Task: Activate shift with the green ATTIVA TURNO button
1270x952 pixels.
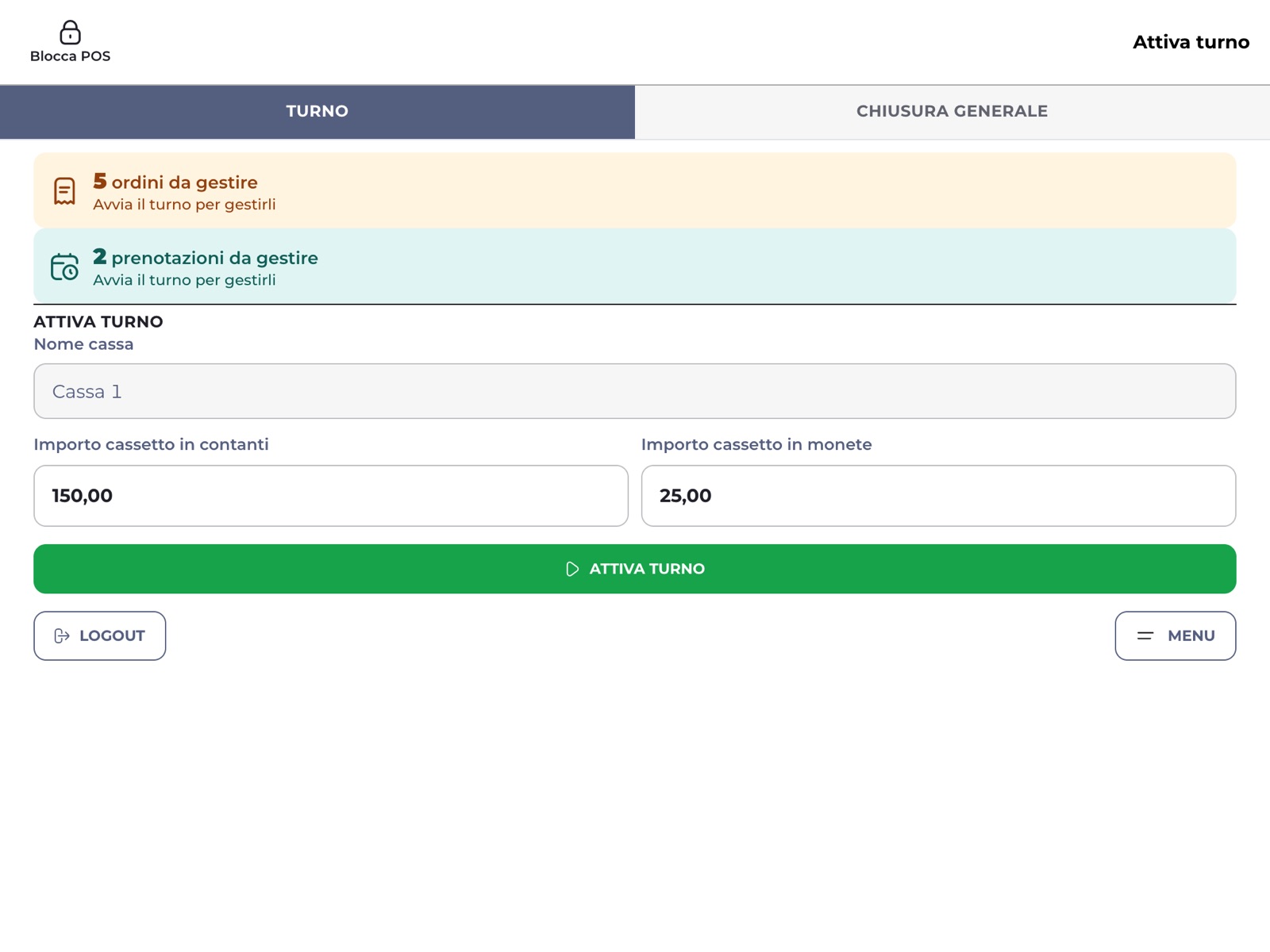Action: pos(635,569)
